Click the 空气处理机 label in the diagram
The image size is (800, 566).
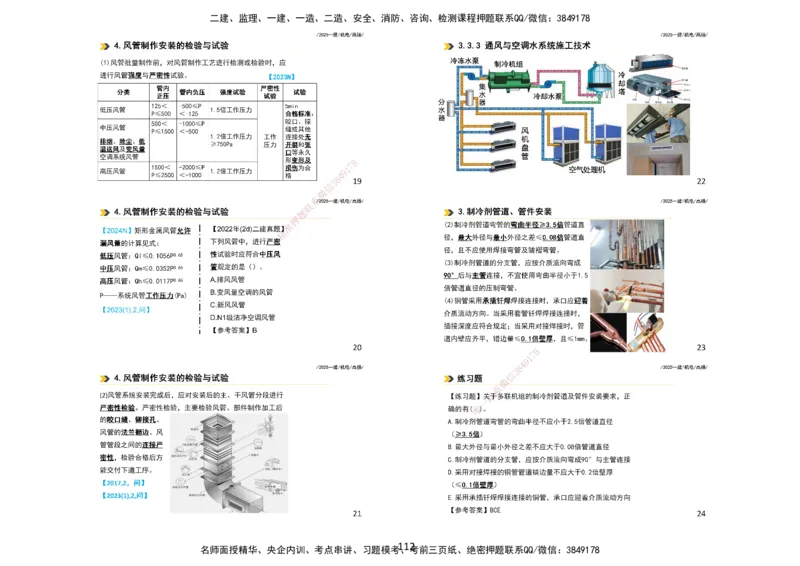[x=587, y=169]
